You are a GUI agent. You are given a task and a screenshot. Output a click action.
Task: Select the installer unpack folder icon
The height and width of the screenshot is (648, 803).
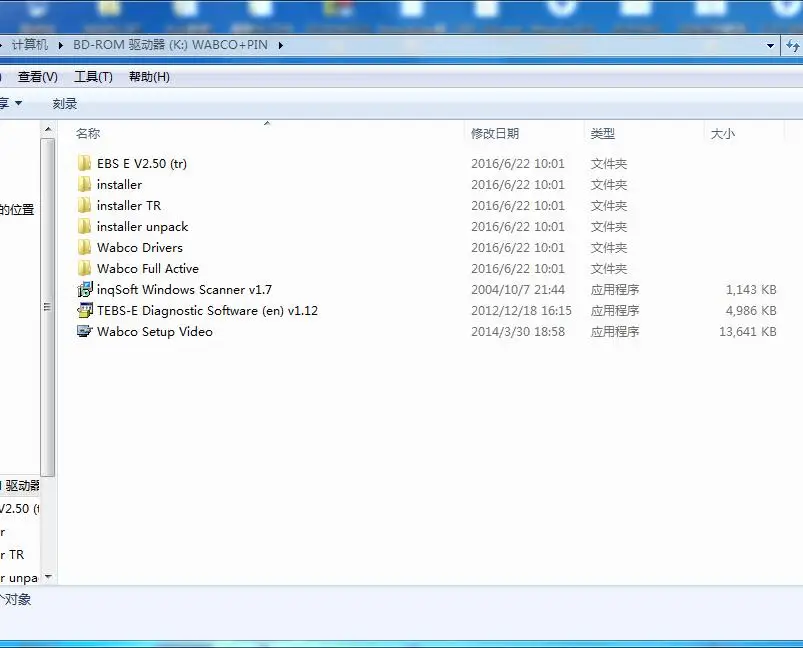click(84, 226)
